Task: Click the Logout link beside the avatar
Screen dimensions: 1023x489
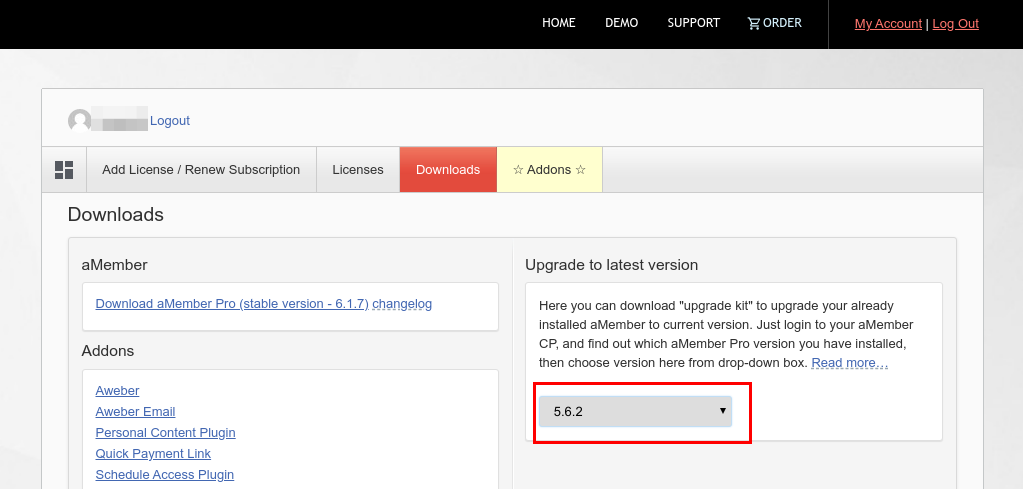Action: coord(170,121)
